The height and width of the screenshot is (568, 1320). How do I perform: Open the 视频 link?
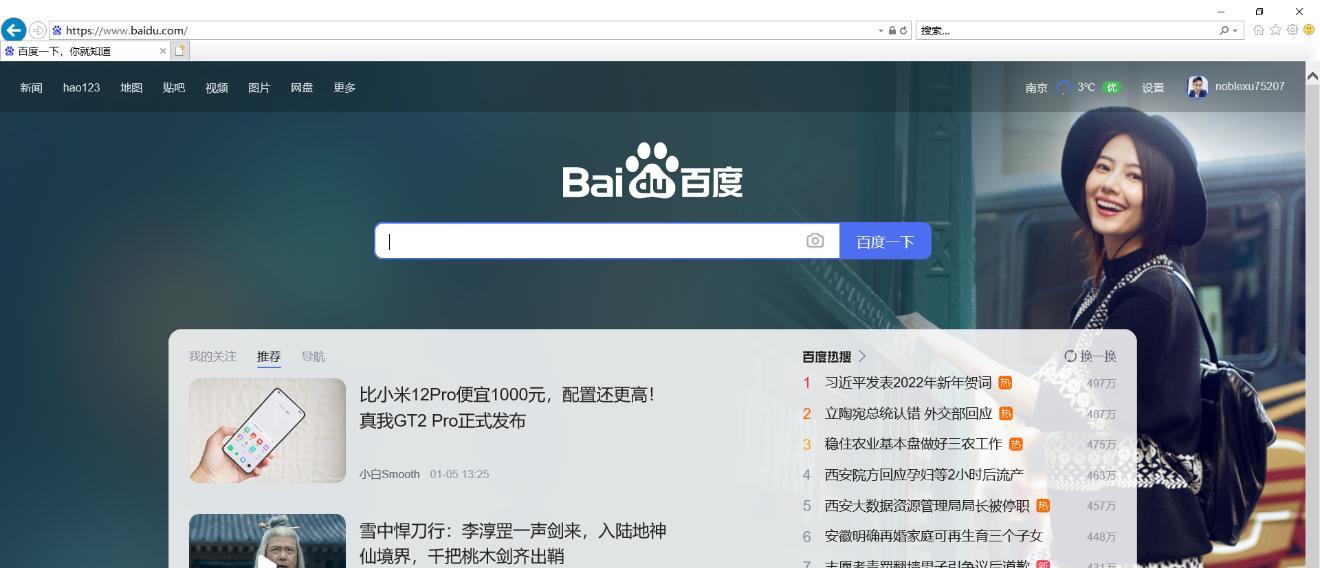217,88
